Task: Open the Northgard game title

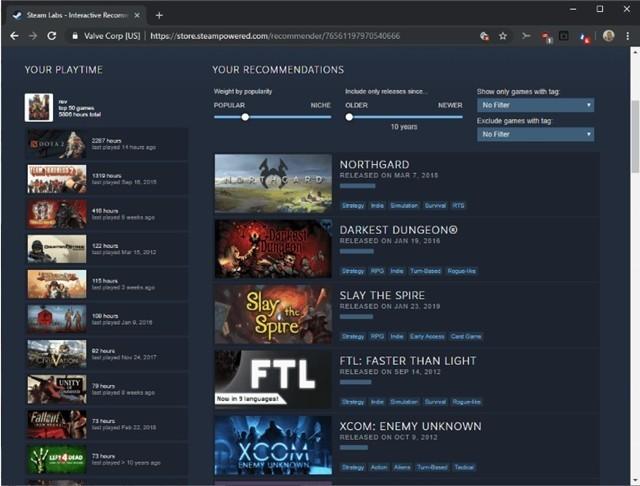Action: click(x=374, y=164)
